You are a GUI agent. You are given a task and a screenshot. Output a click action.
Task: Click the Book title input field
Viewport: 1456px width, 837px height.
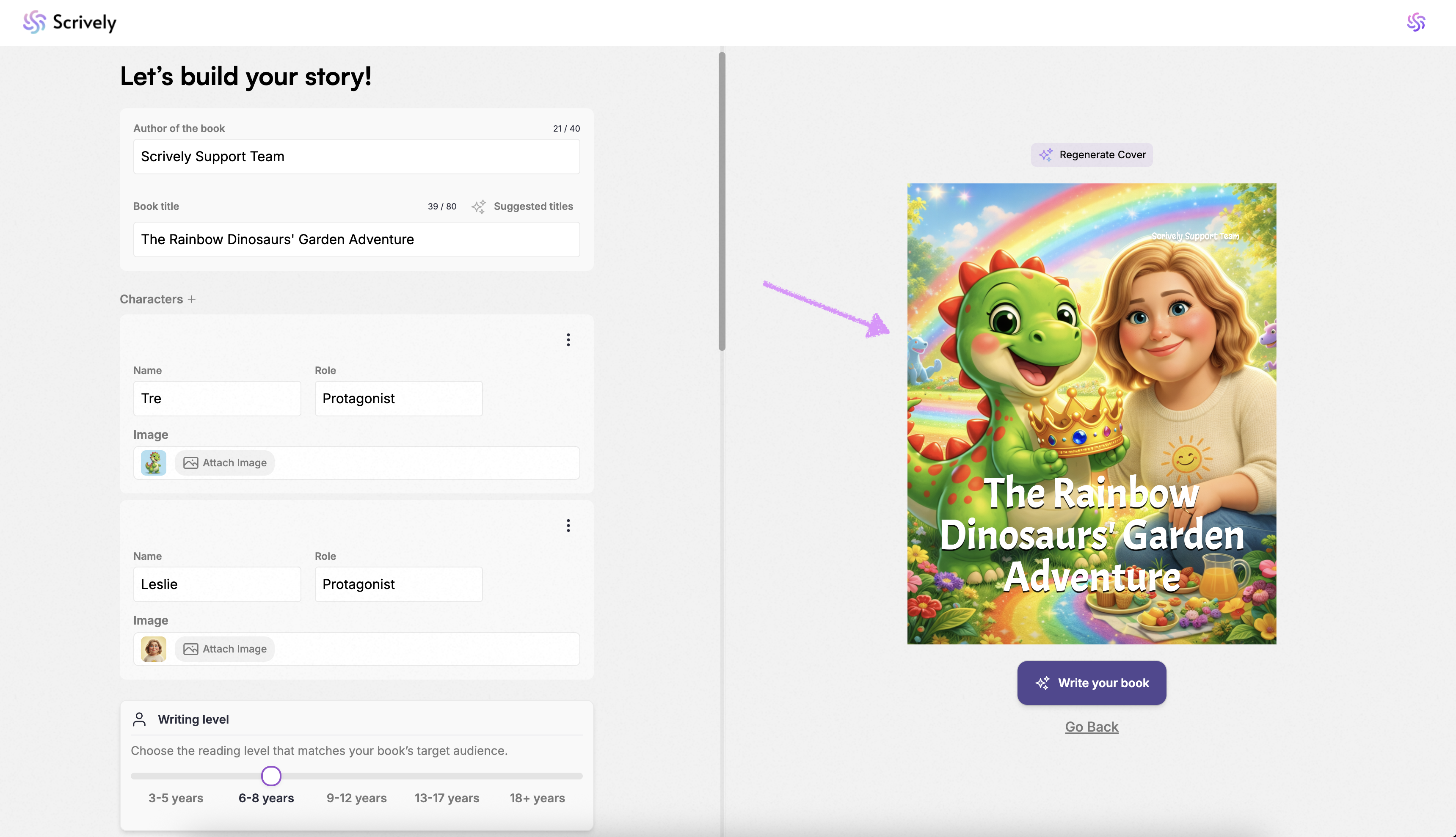tap(356, 239)
